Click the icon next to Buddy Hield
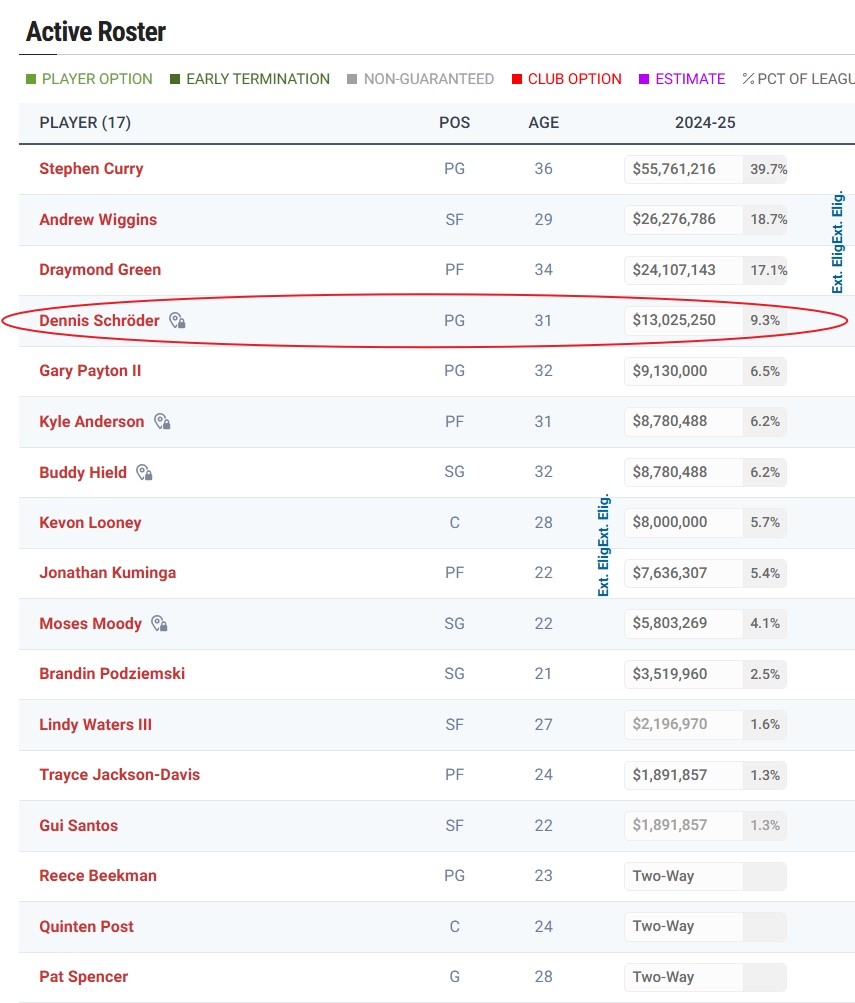The height and width of the screenshot is (1003, 855). (145, 473)
